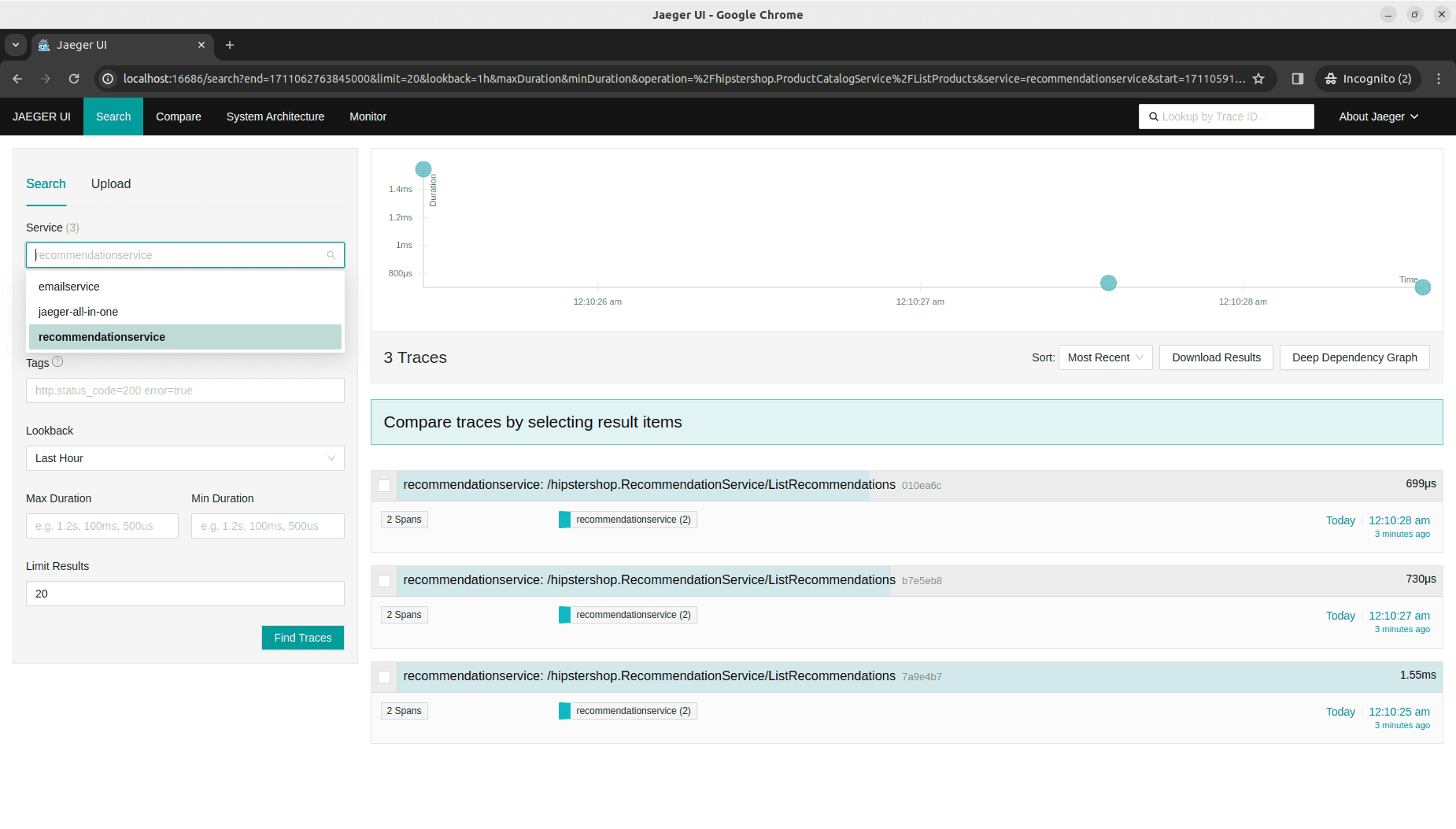Open the Chrome three-dot menu
Viewport: 1456px width, 829px height.
[1439, 79]
